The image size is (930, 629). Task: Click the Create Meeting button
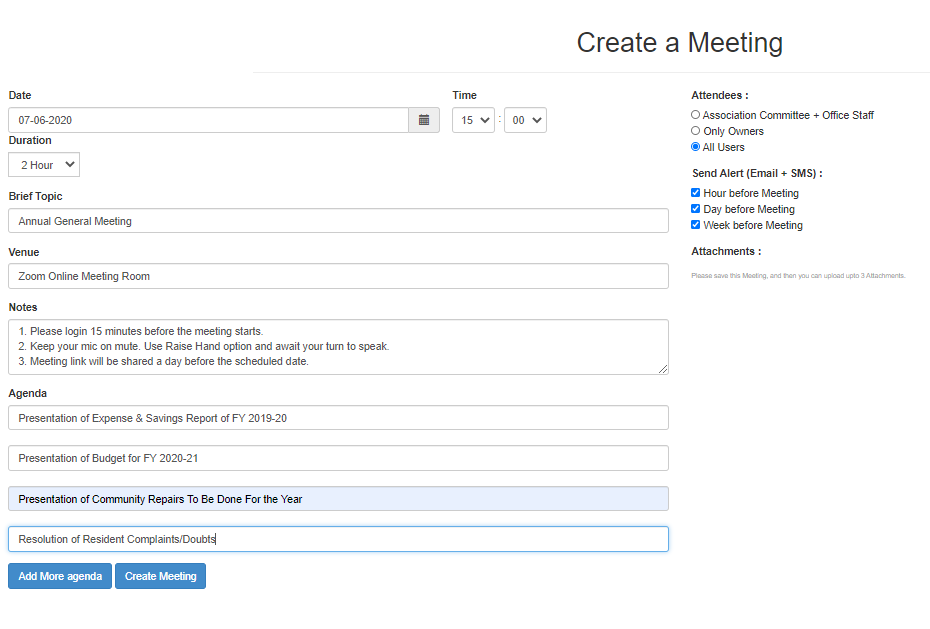point(160,576)
